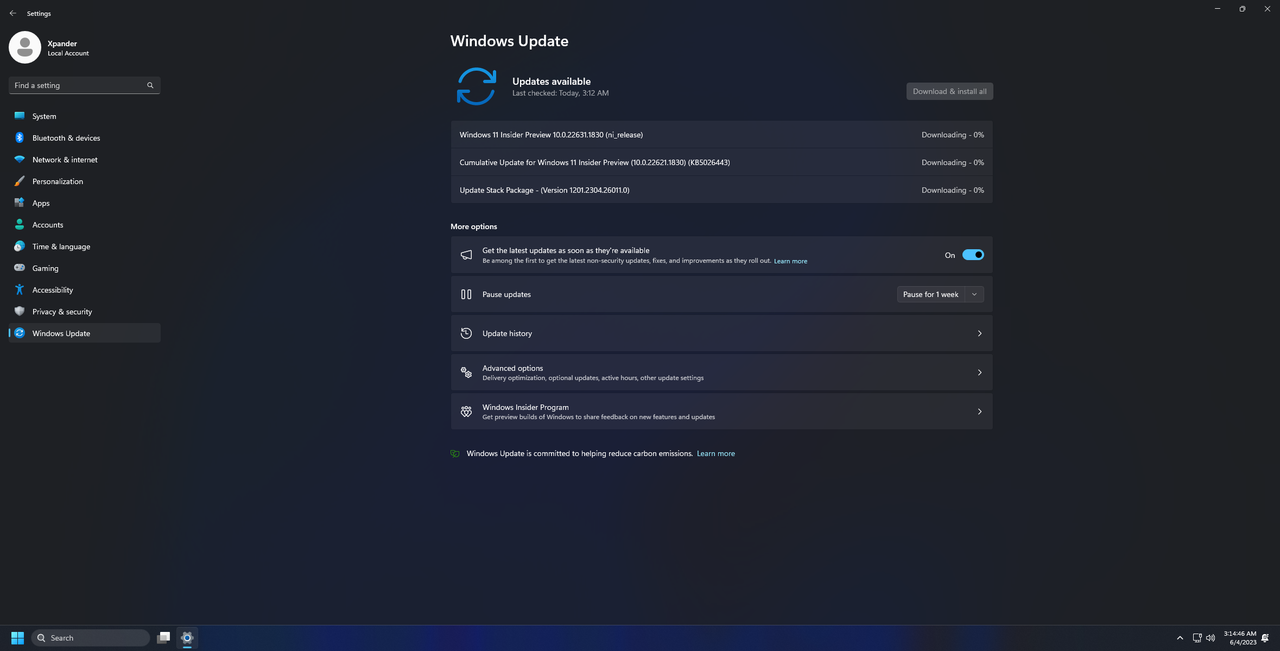Click the Time & language globe icon
This screenshot has height=651, width=1280.
click(x=19, y=246)
